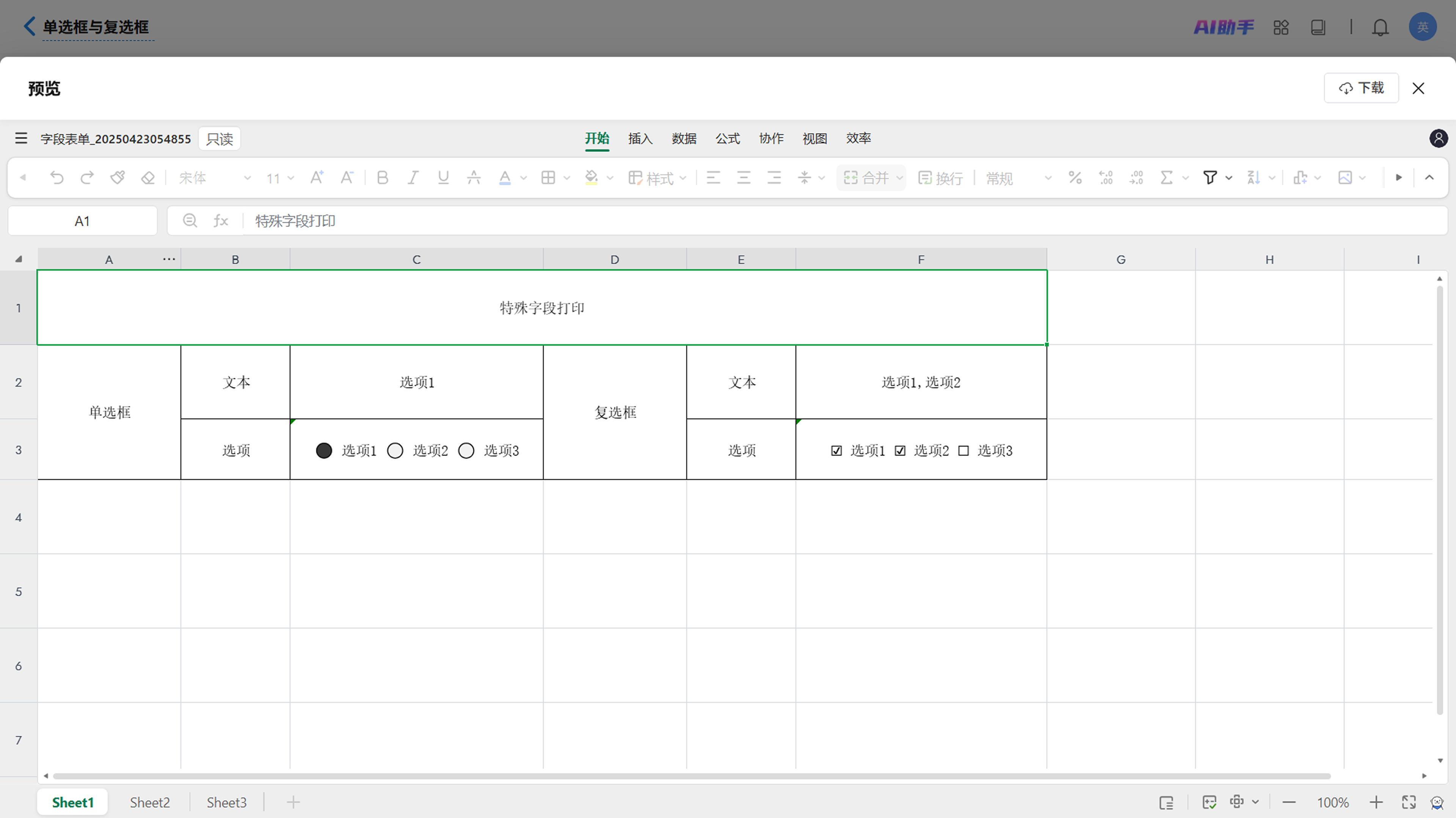
Task: Click the format painter icon
Action: pyautogui.click(x=118, y=178)
